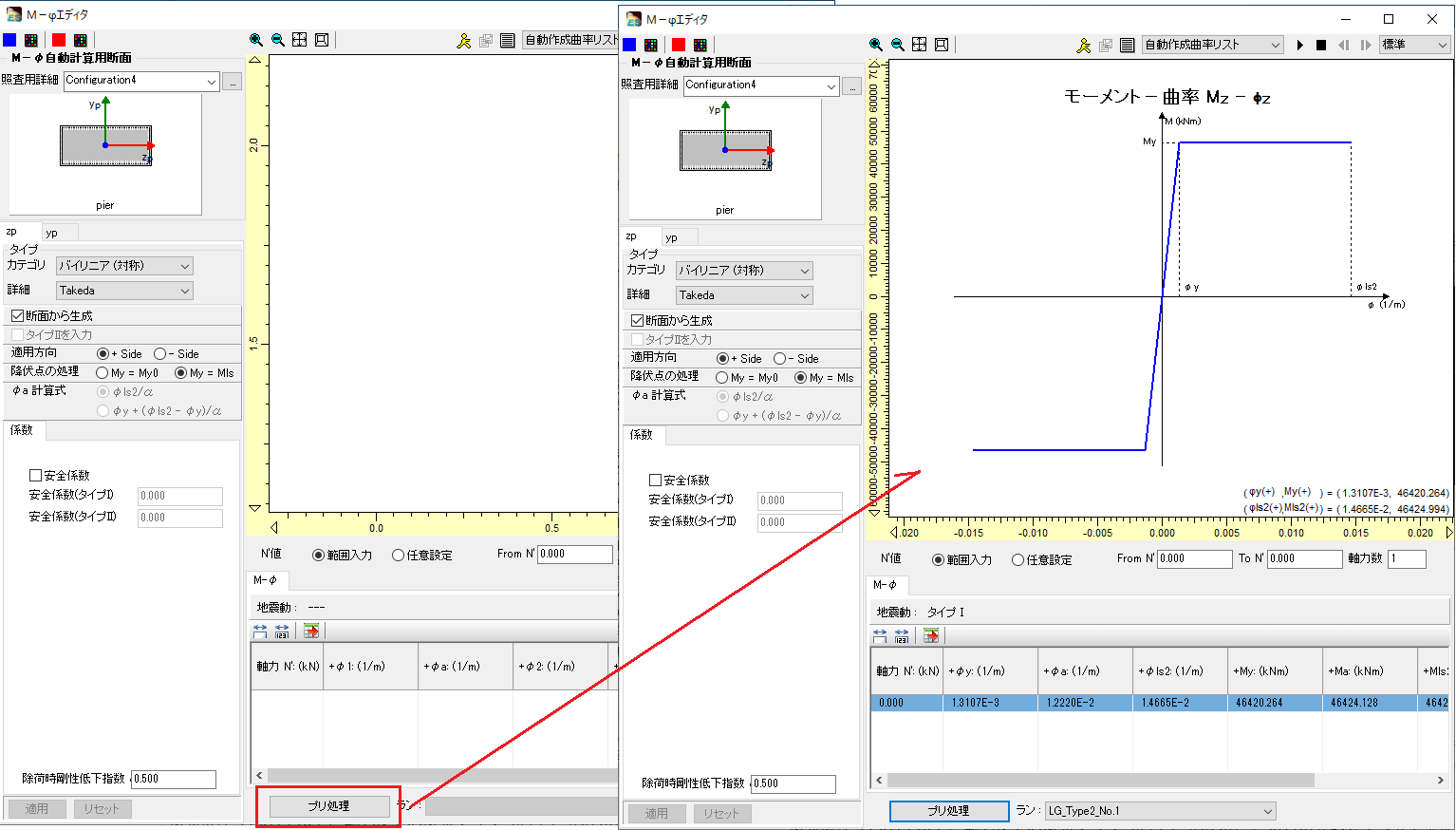Screen dimensions: 1456x830
Task: Click multicolor grid icon beside red swatch, right window
Action: pos(700,45)
